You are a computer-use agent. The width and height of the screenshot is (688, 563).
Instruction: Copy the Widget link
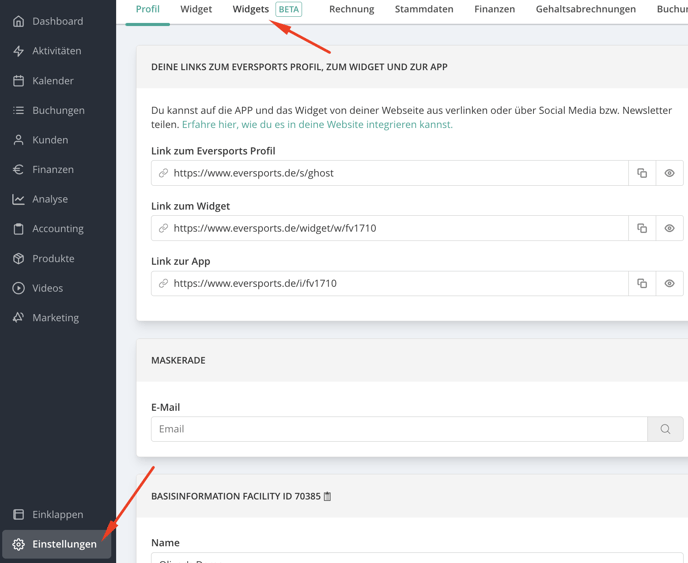[642, 228]
